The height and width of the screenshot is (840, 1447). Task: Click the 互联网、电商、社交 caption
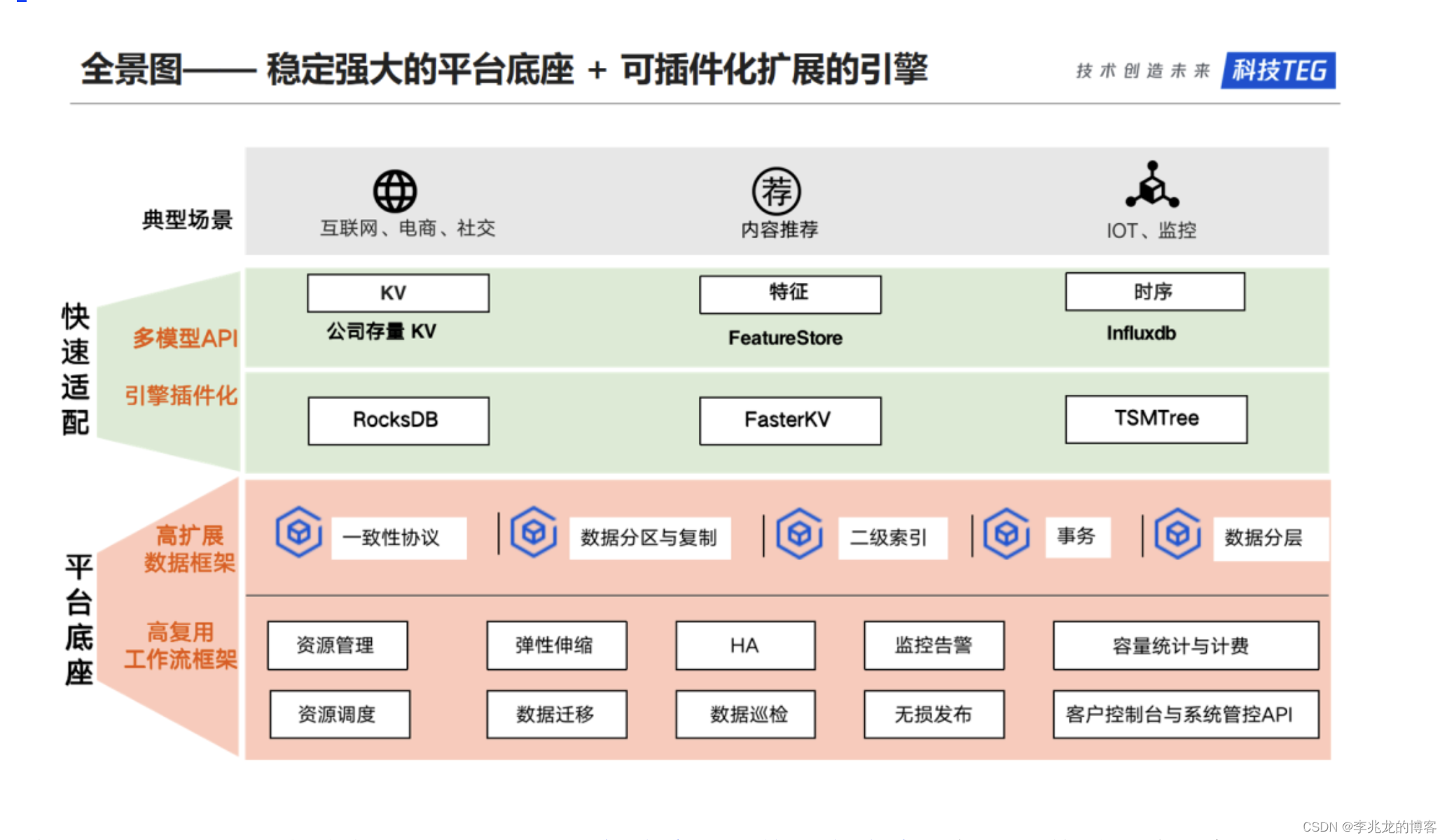[408, 228]
